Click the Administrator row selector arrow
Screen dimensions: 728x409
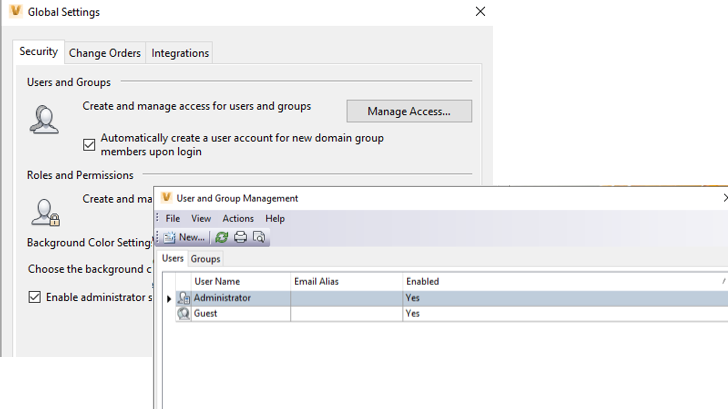click(x=169, y=299)
